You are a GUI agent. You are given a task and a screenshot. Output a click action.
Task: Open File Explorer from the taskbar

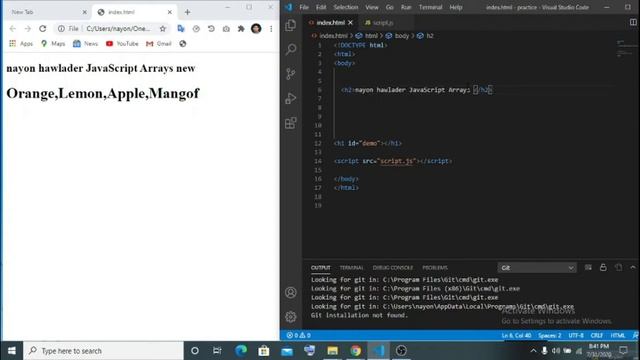[x=333, y=351]
